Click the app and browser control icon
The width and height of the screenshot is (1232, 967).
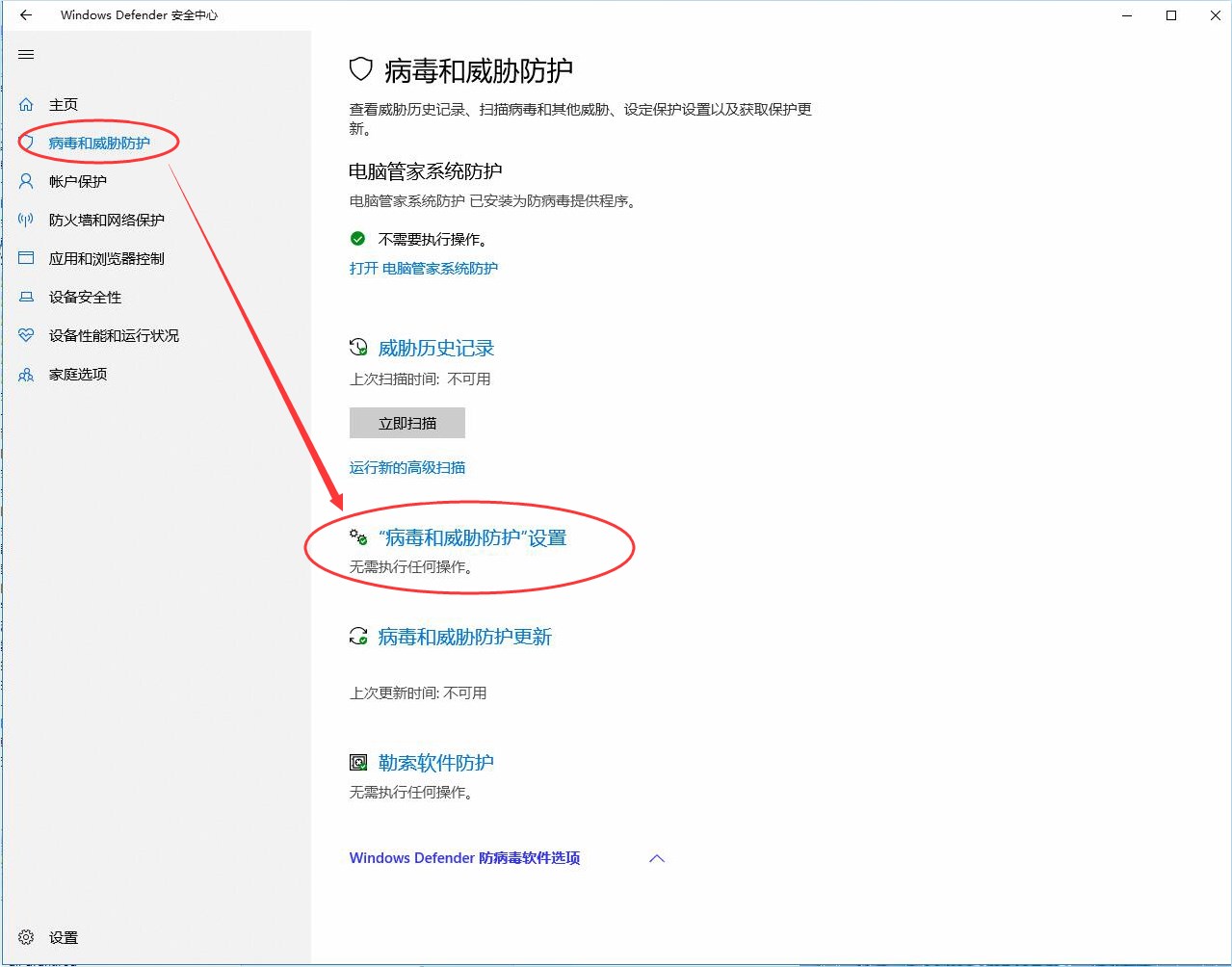26,258
